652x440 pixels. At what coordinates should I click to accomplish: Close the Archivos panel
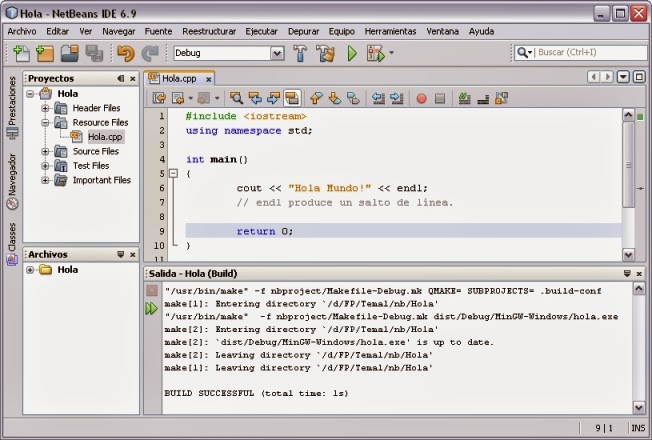pyautogui.click(x=133, y=255)
